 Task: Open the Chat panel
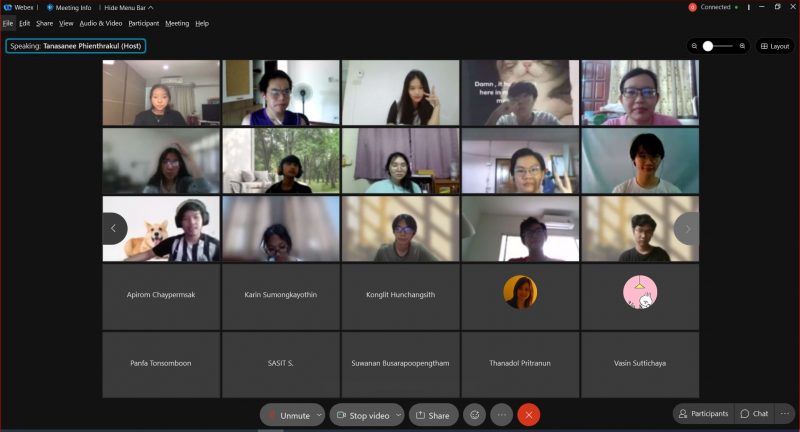pyautogui.click(x=755, y=414)
